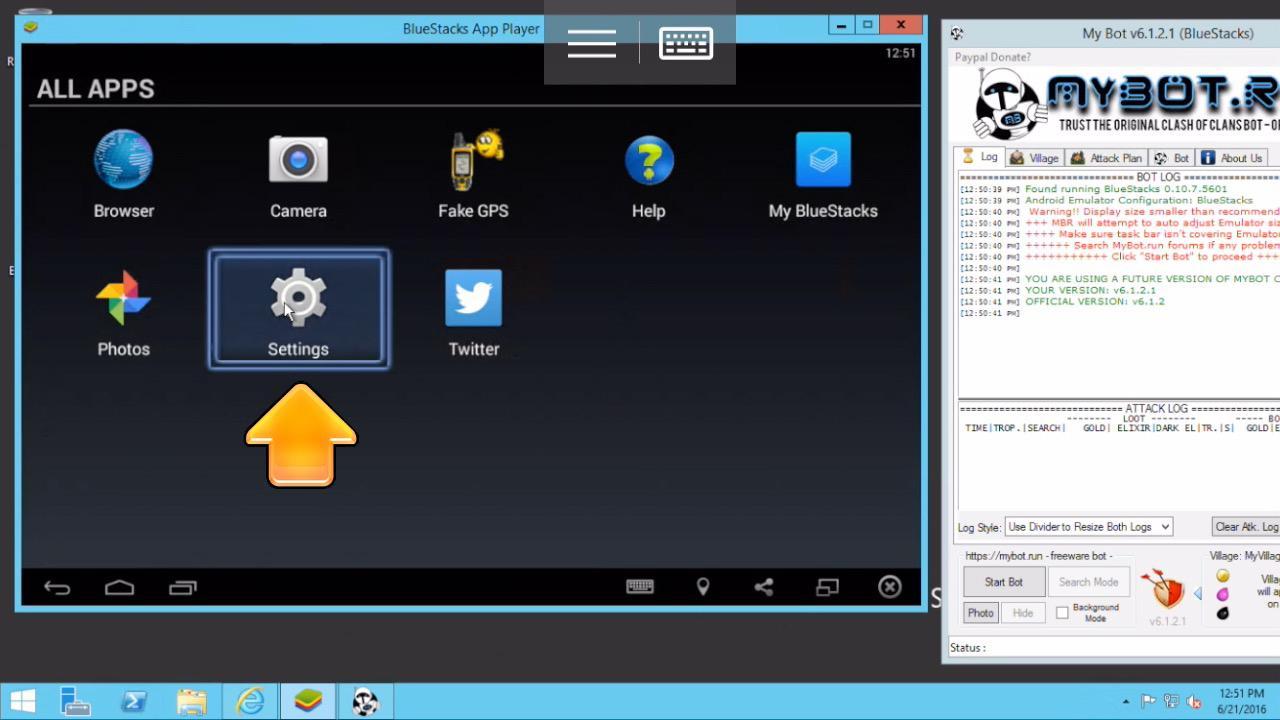Image resolution: width=1280 pixels, height=720 pixels.
Task: Click MyBot icon in the taskbar
Action: pos(365,702)
